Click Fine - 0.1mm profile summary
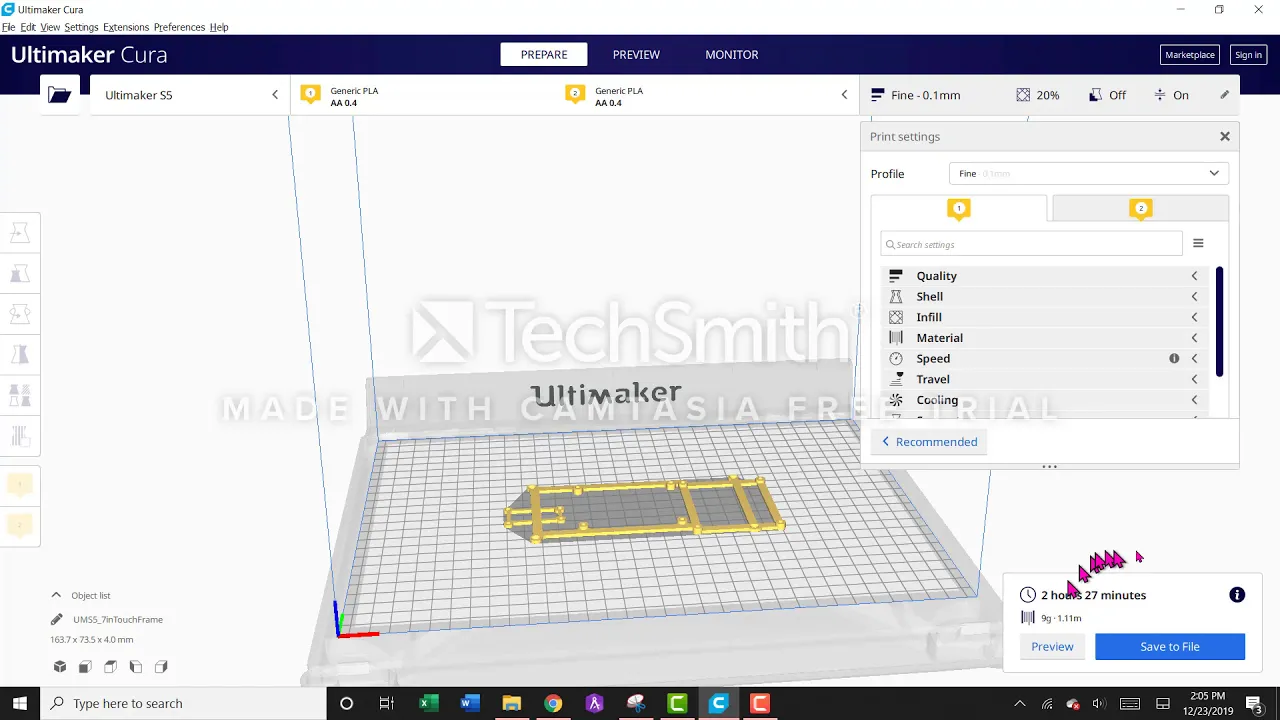This screenshot has width=1280, height=720. tap(915, 95)
